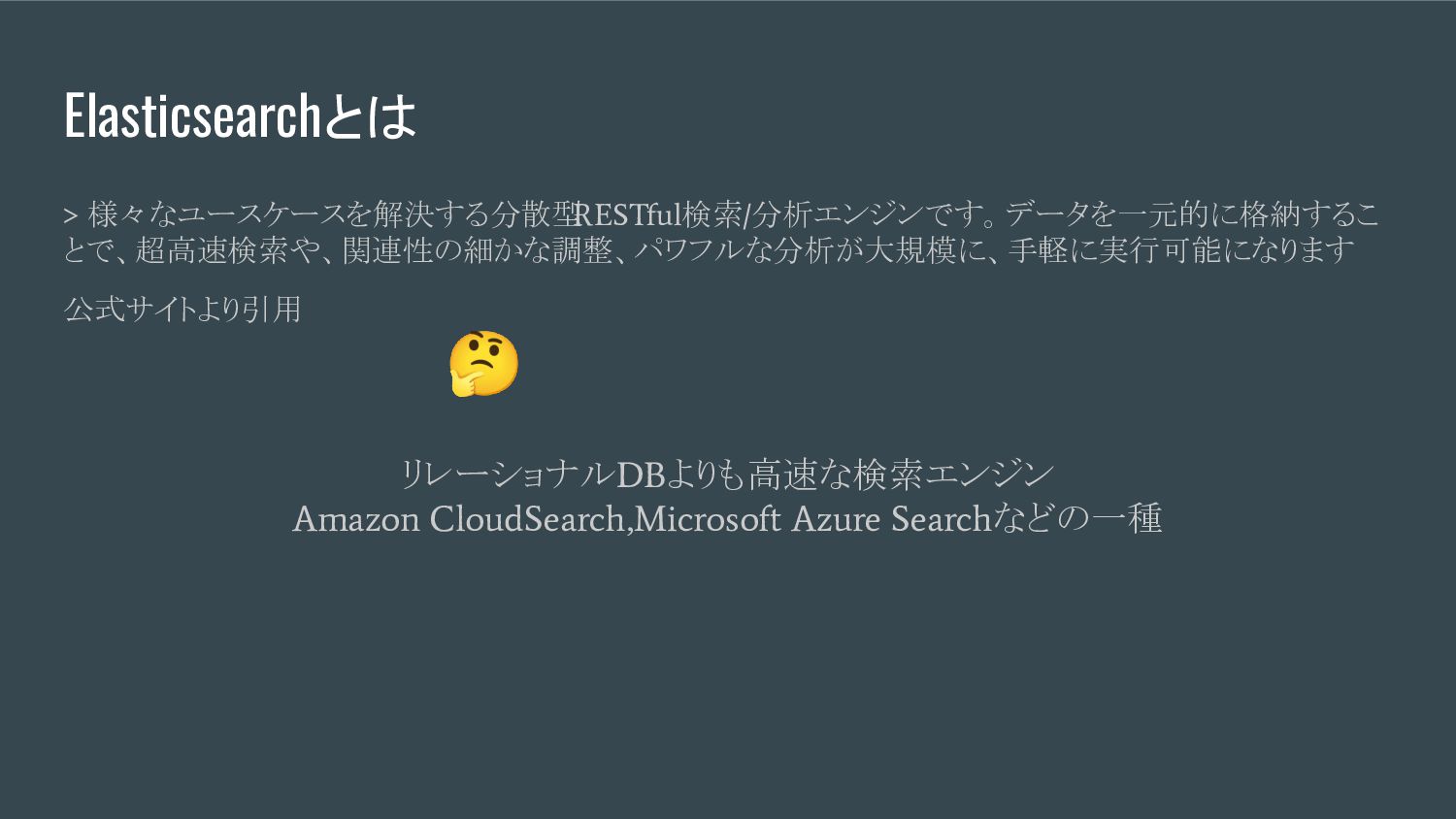Click the trailing text などの一種

tap(1077, 518)
